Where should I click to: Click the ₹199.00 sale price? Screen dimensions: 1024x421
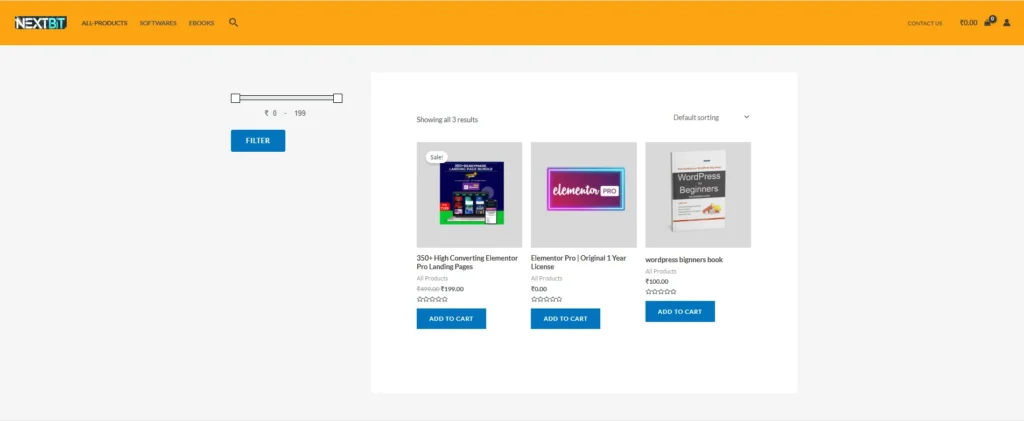pyautogui.click(x=453, y=288)
